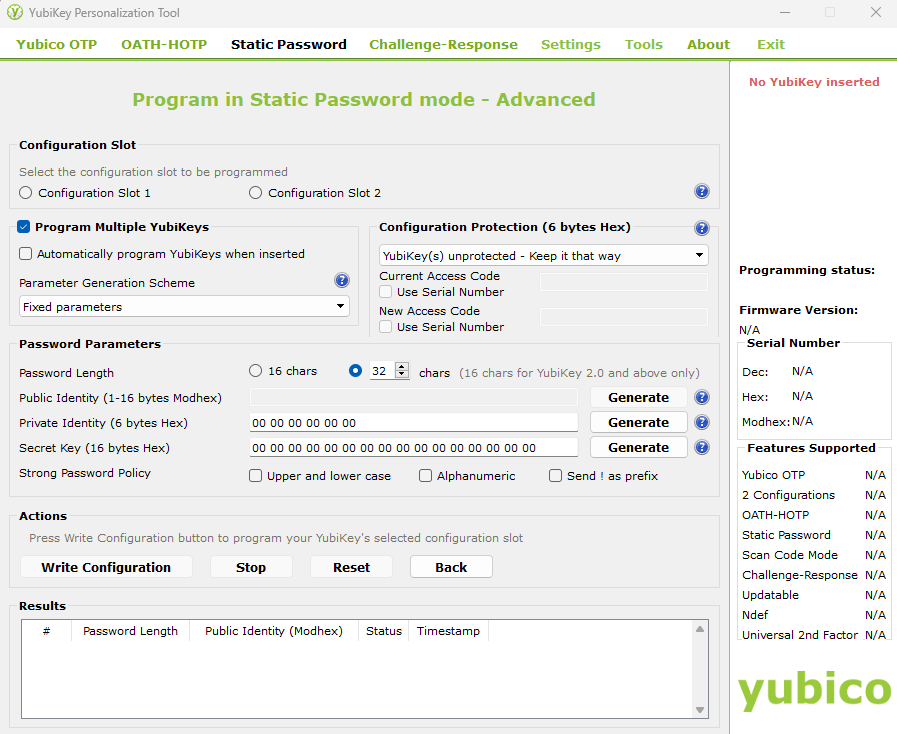
Task: Open the YubiKey(s) unprotected protection dropdown
Action: pos(543,256)
